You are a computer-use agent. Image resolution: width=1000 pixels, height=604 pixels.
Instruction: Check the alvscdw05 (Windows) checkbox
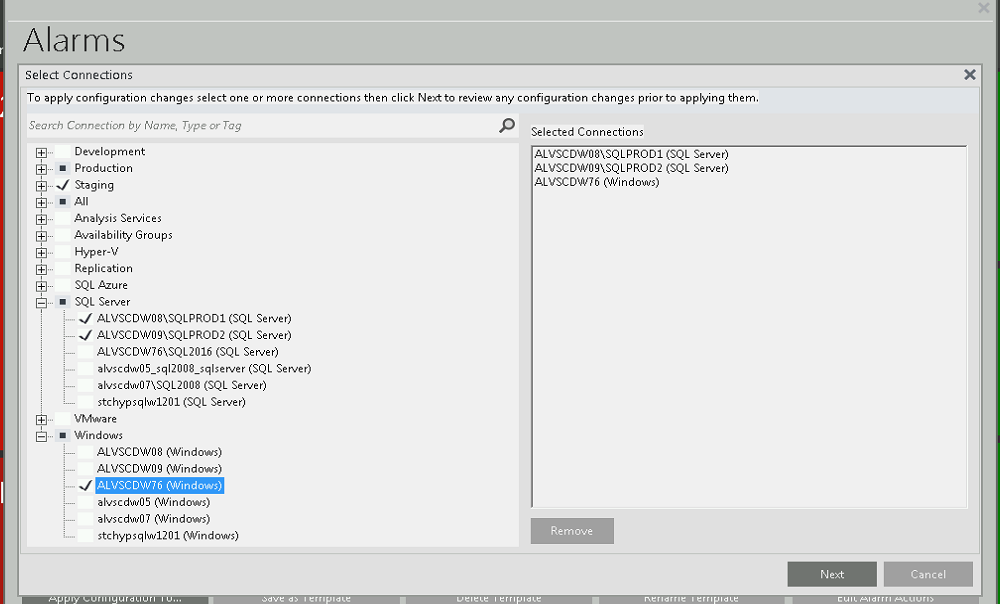pyautogui.click(x=86, y=502)
